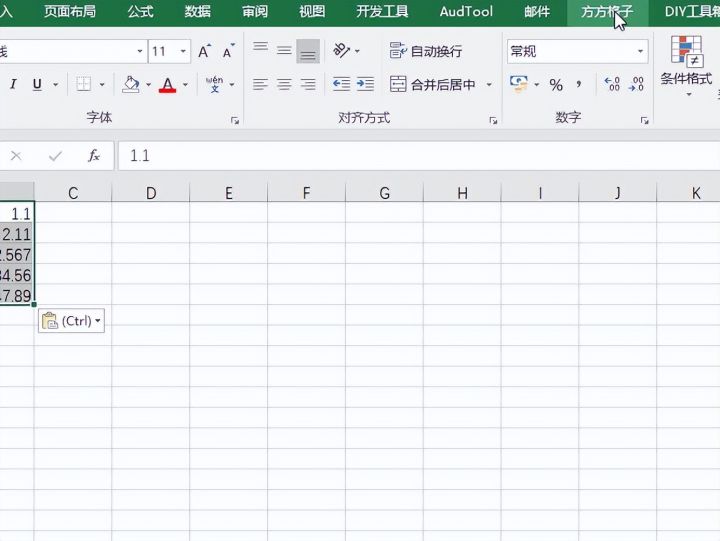The width and height of the screenshot is (720, 541).
Task: Toggle underline formatting
Action: [x=37, y=85]
